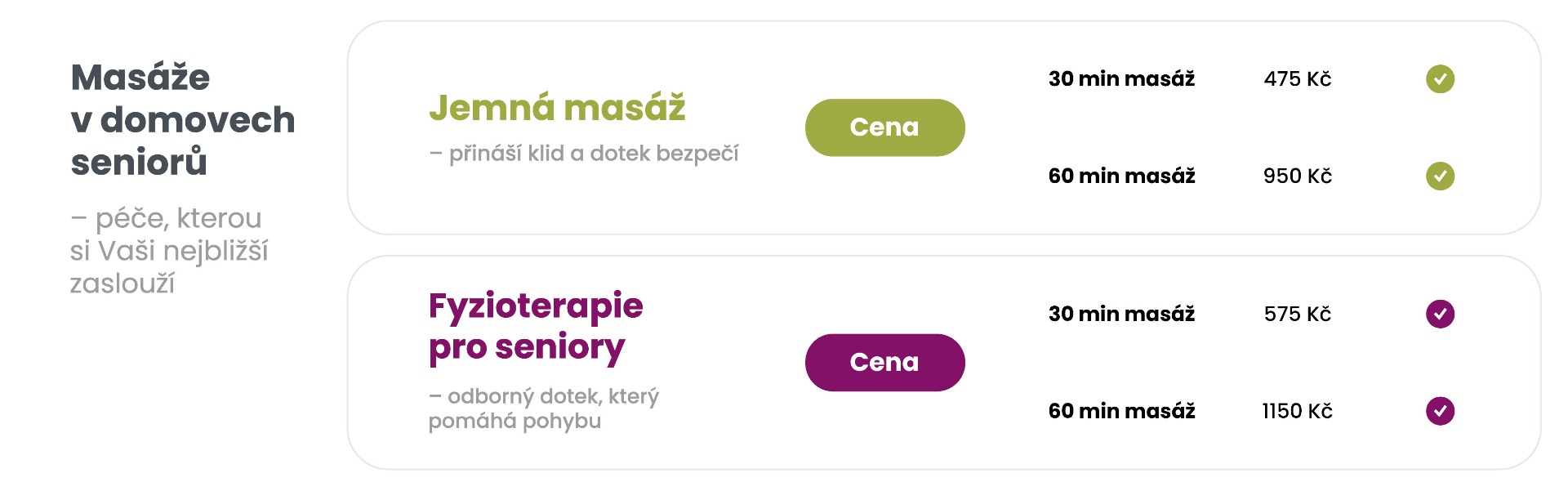Select 60 min masáž under Fyzioterapie
The image size is (1568, 491).
tap(1121, 411)
